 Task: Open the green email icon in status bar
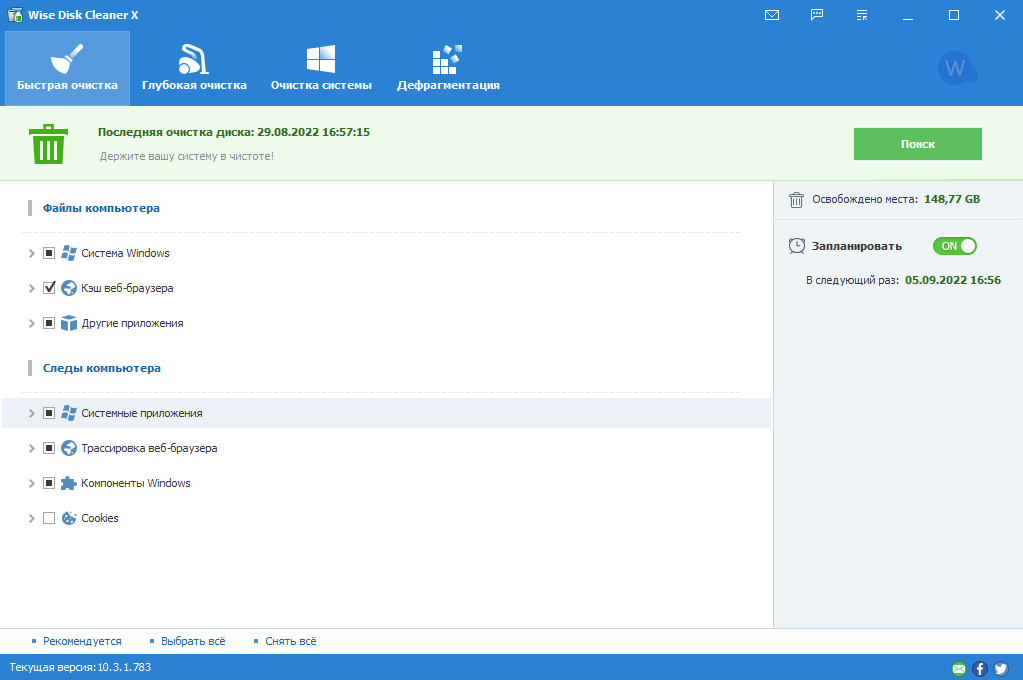tap(958, 668)
